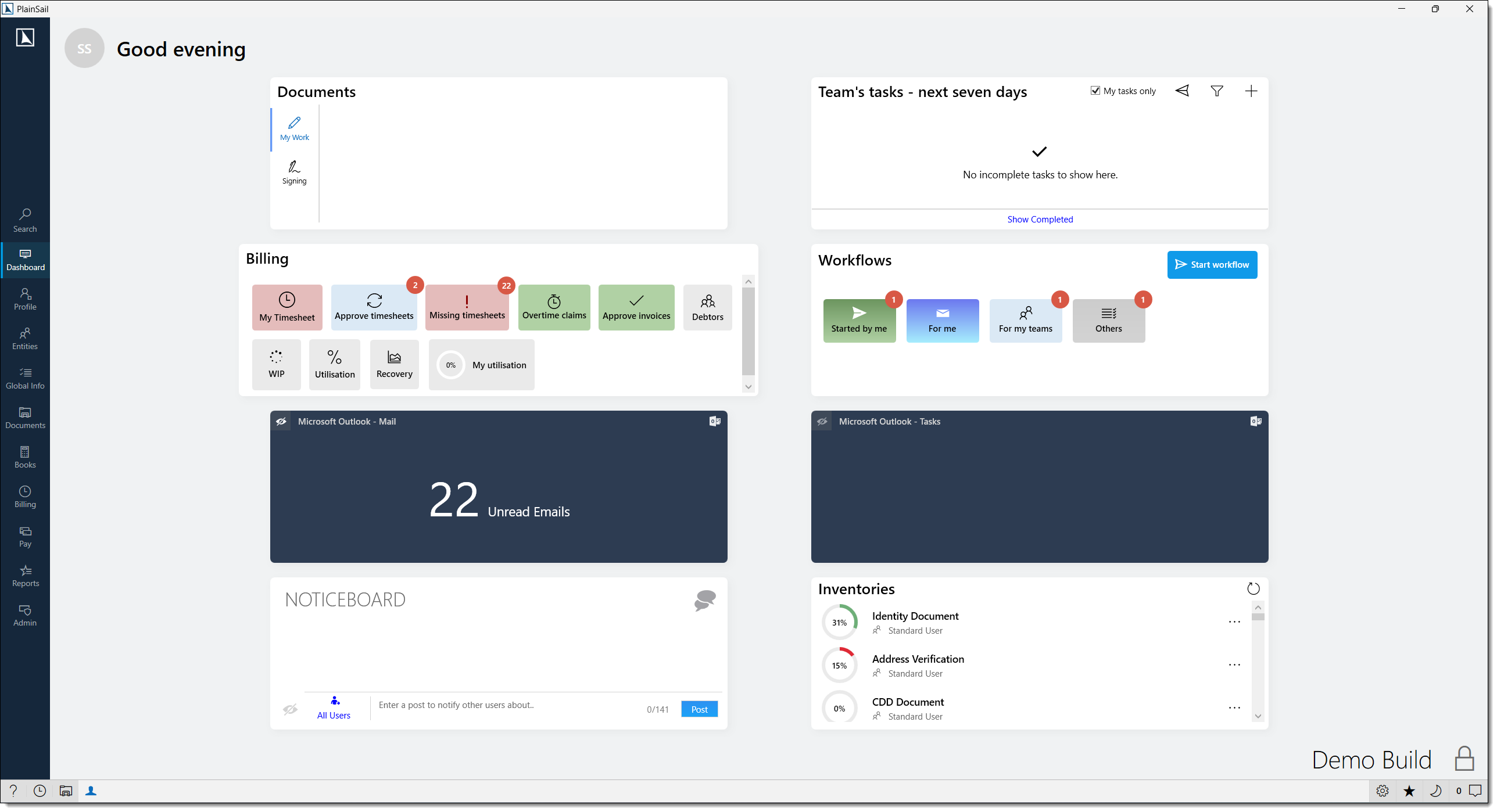Hide the Microsoft Outlook Mail widget

point(281,421)
